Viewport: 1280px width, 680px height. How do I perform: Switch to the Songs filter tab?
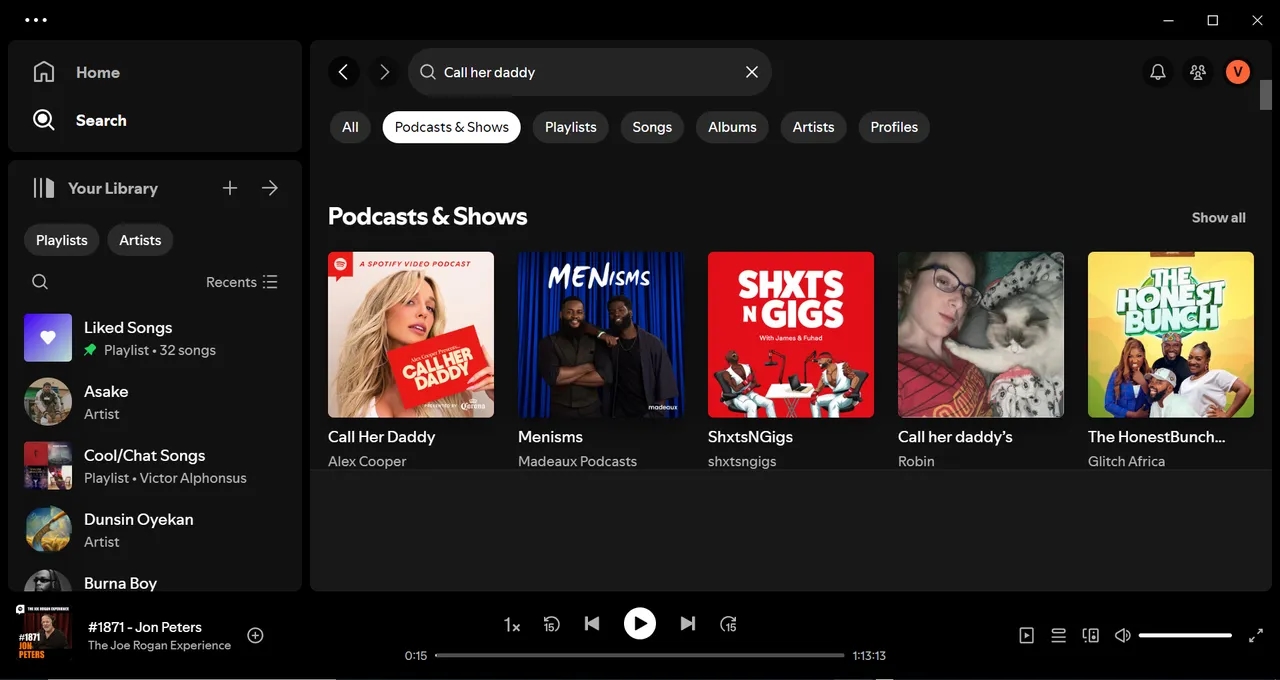[x=652, y=127]
